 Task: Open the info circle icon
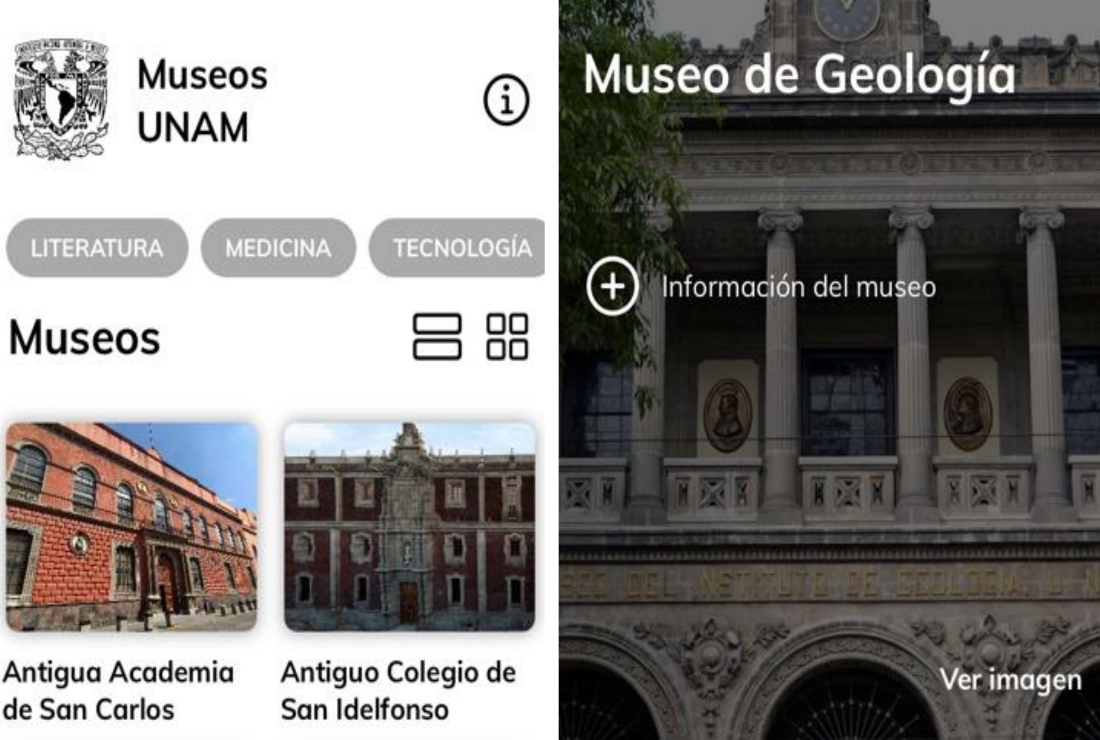pyautogui.click(x=506, y=100)
